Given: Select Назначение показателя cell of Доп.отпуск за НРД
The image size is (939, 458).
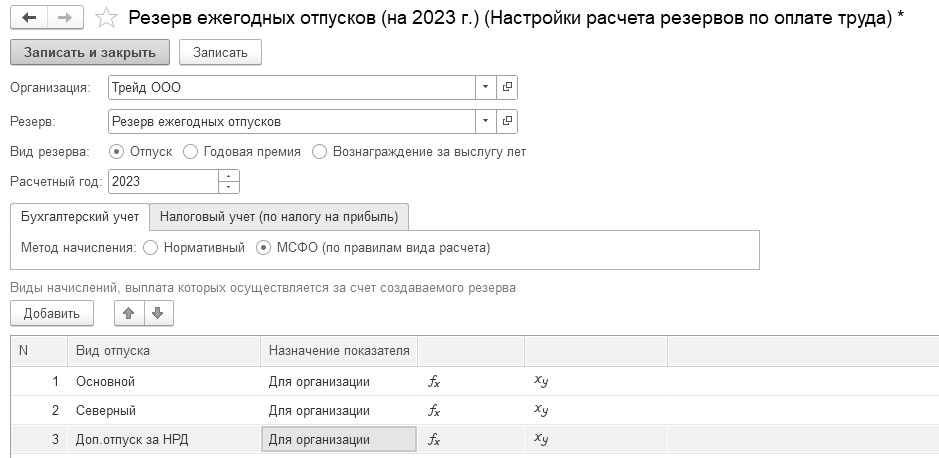Looking at the screenshot, I should (x=339, y=439).
